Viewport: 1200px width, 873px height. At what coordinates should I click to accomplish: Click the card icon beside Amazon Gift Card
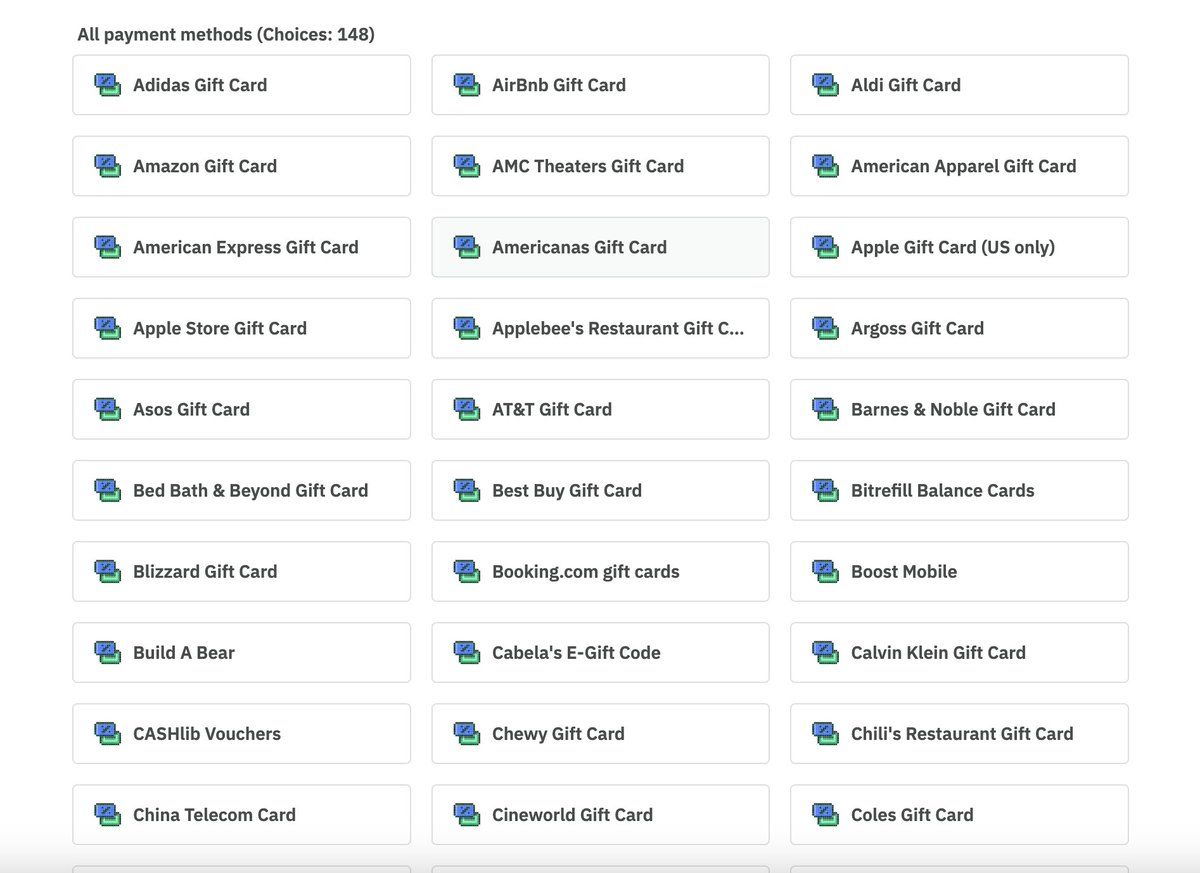point(107,166)
